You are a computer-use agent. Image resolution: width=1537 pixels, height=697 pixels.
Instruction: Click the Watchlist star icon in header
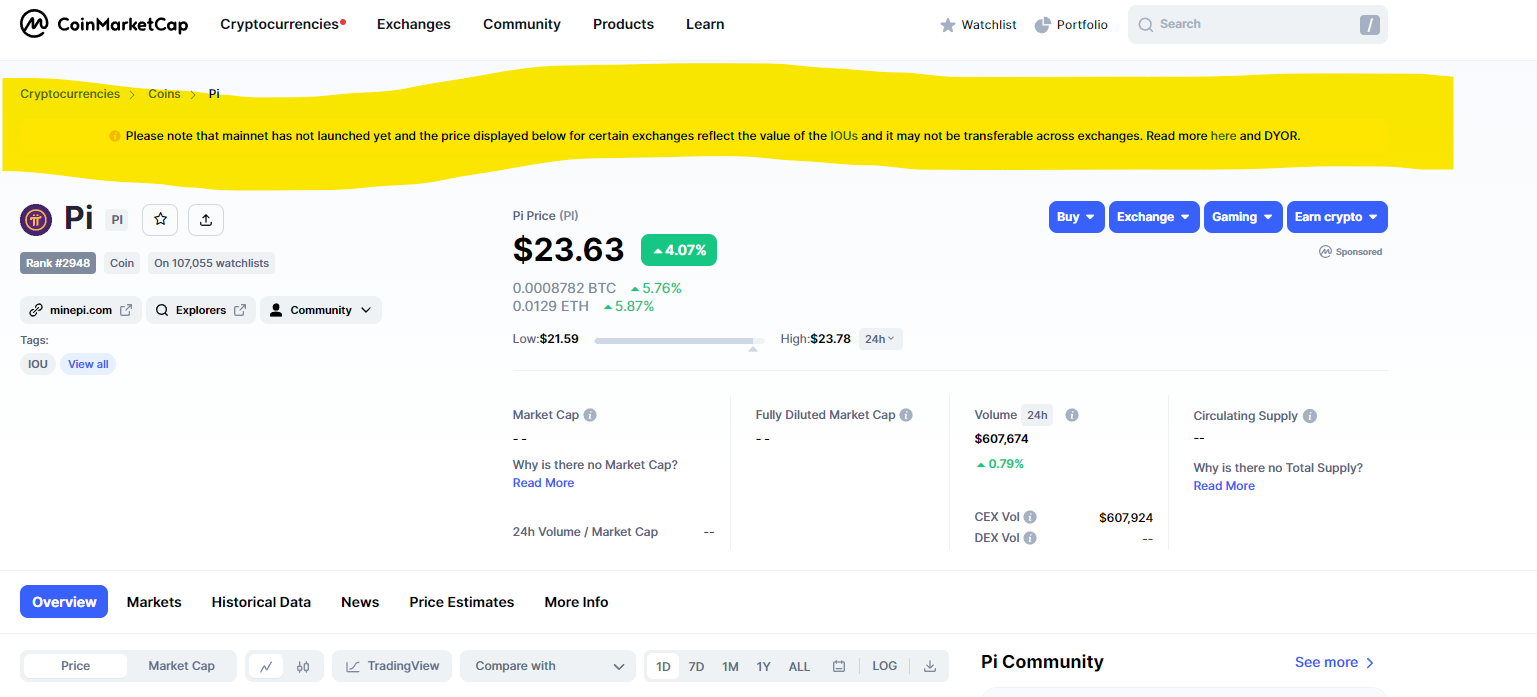(948, 25)
